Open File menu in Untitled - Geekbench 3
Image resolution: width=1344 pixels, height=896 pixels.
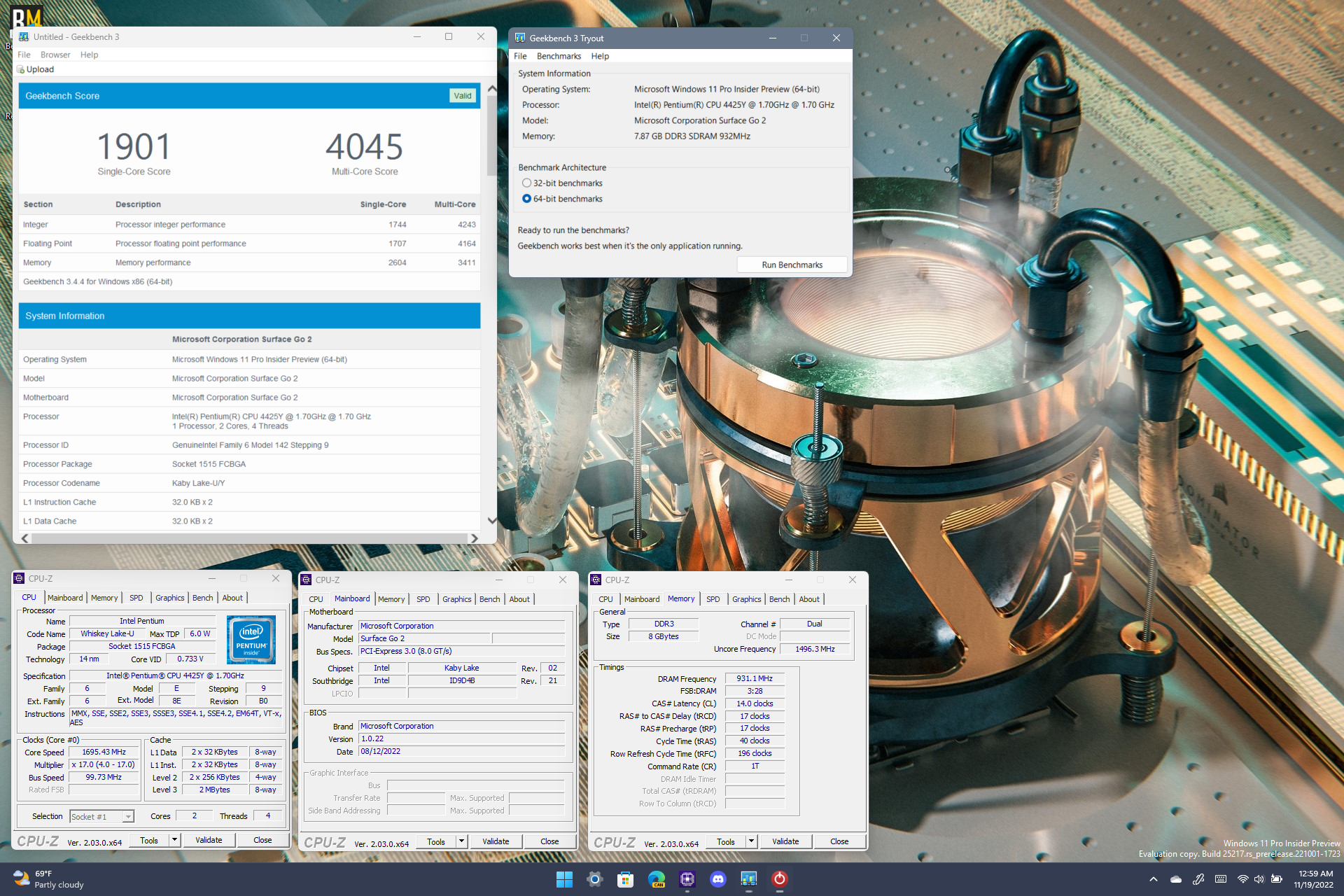coord(24,55)
